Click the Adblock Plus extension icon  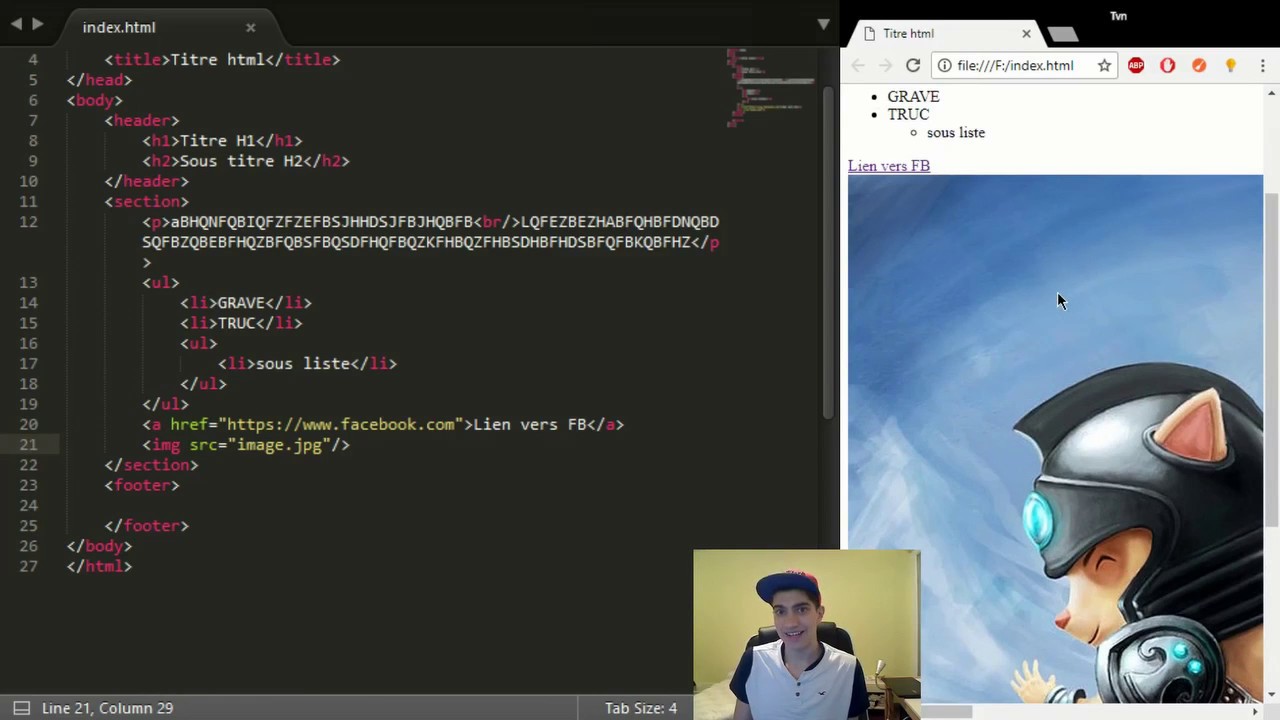(x=1136, y=65)
